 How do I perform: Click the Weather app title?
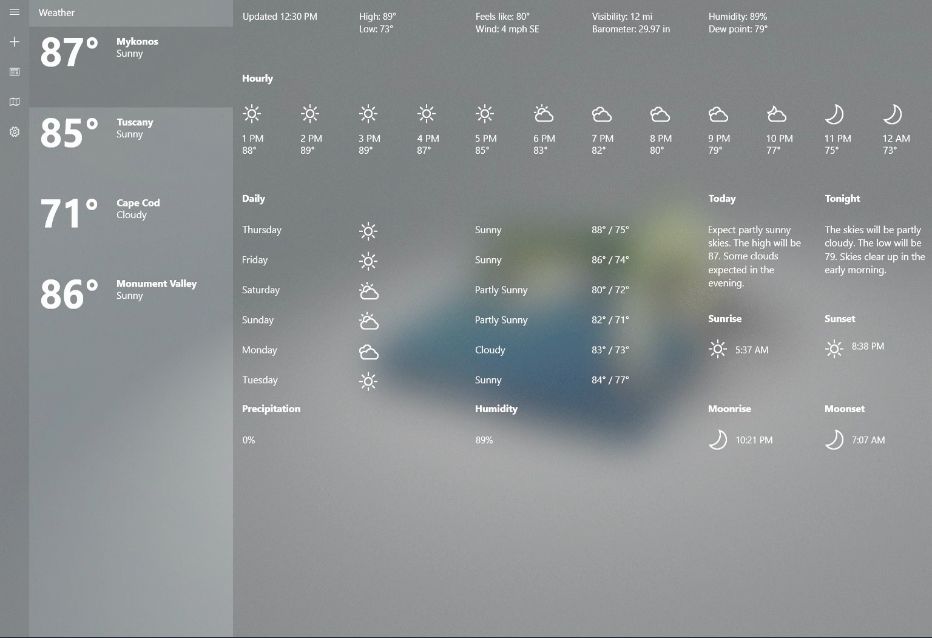pyautogui.click(x=56, y=12)
